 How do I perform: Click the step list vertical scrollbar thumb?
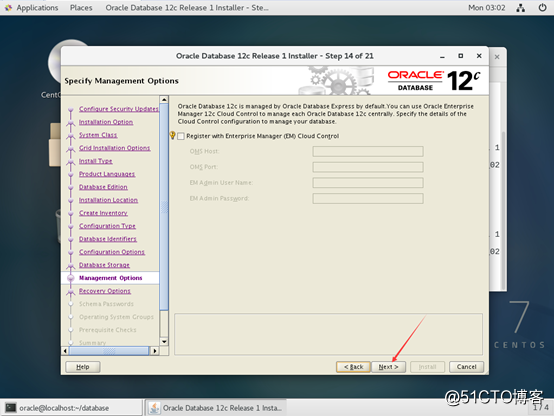pyautogui.click(x=164, y=207)
